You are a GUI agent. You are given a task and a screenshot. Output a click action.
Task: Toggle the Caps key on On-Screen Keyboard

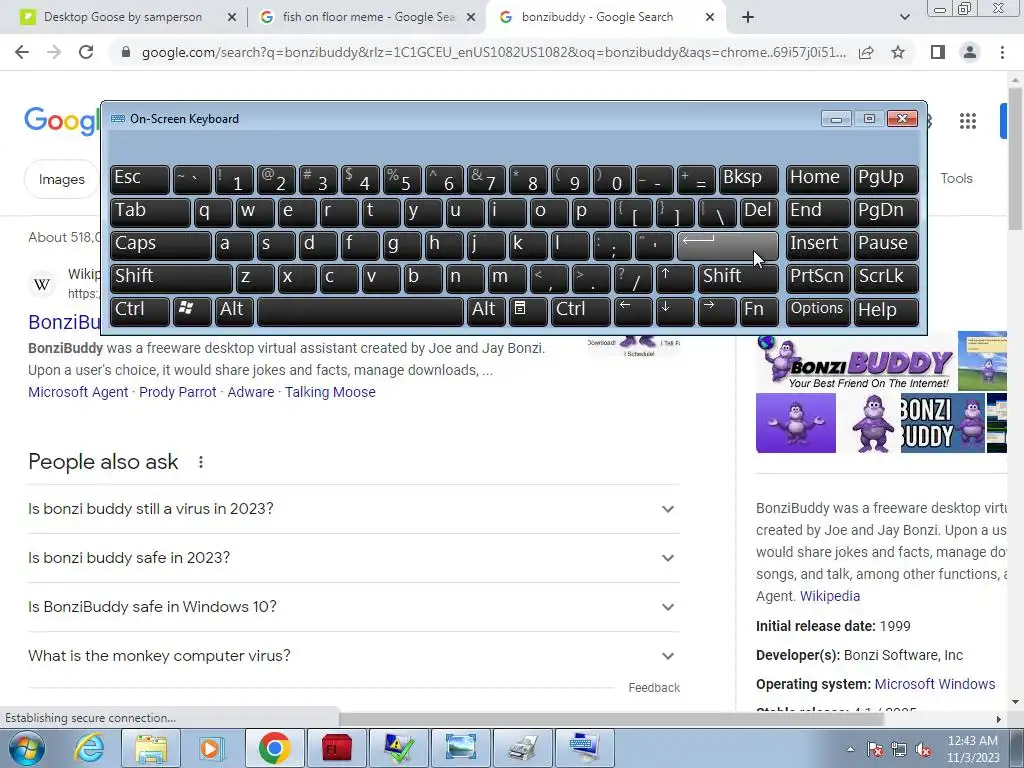point(161,246)
